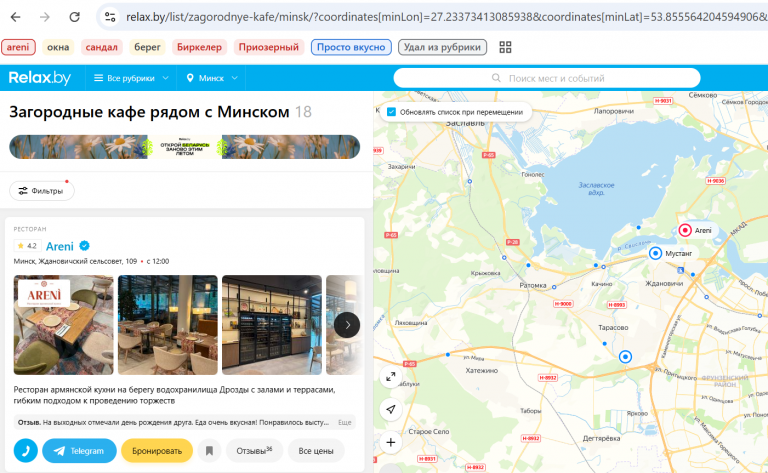Reload the current page
The height and width of the screenshot is (473, 768).
click(74, 17)
